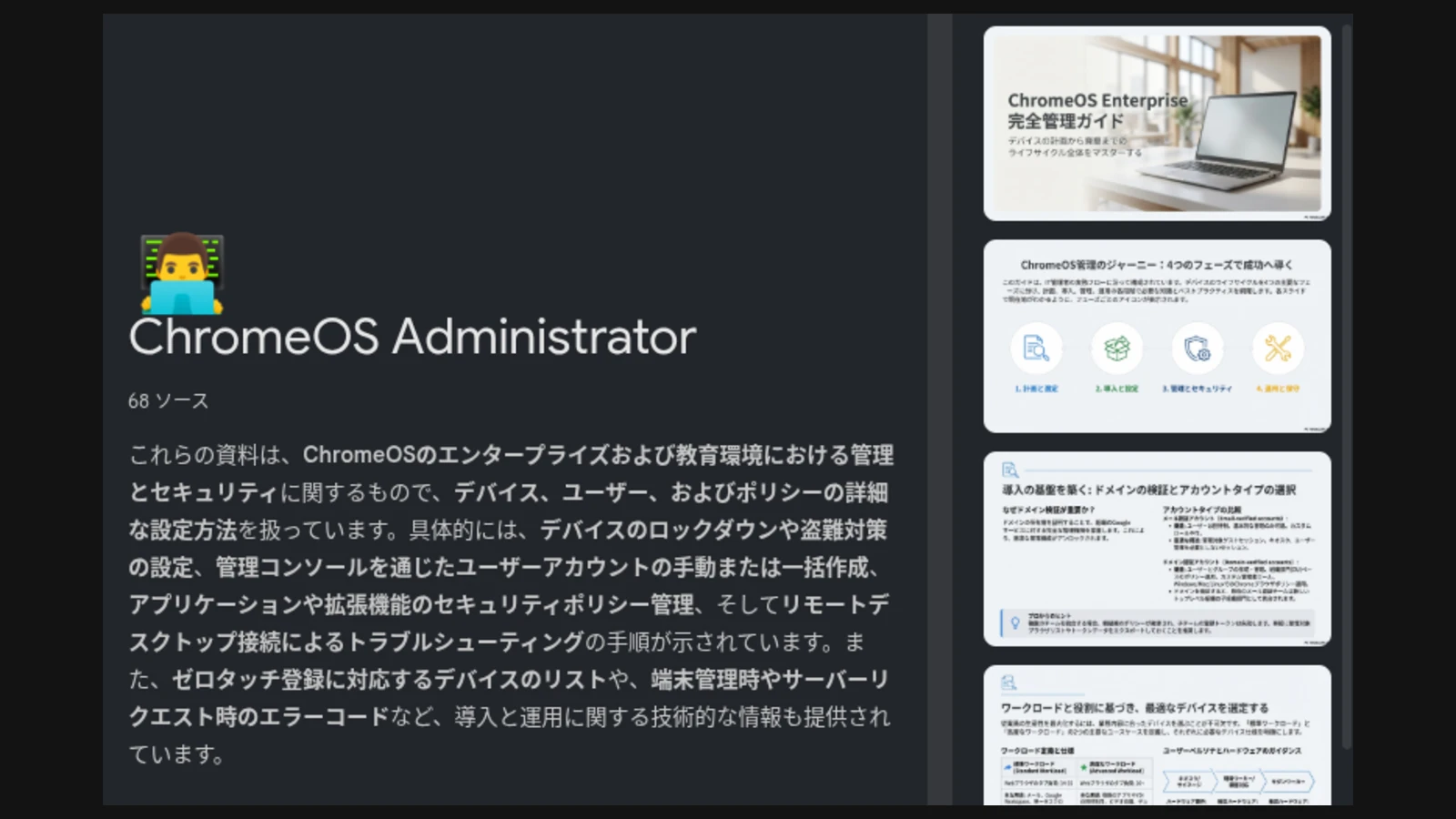The height and width of the screenshot is (819, 1456).
Task: Click the 68 ソース source count label
Action: tap(168, 401)
